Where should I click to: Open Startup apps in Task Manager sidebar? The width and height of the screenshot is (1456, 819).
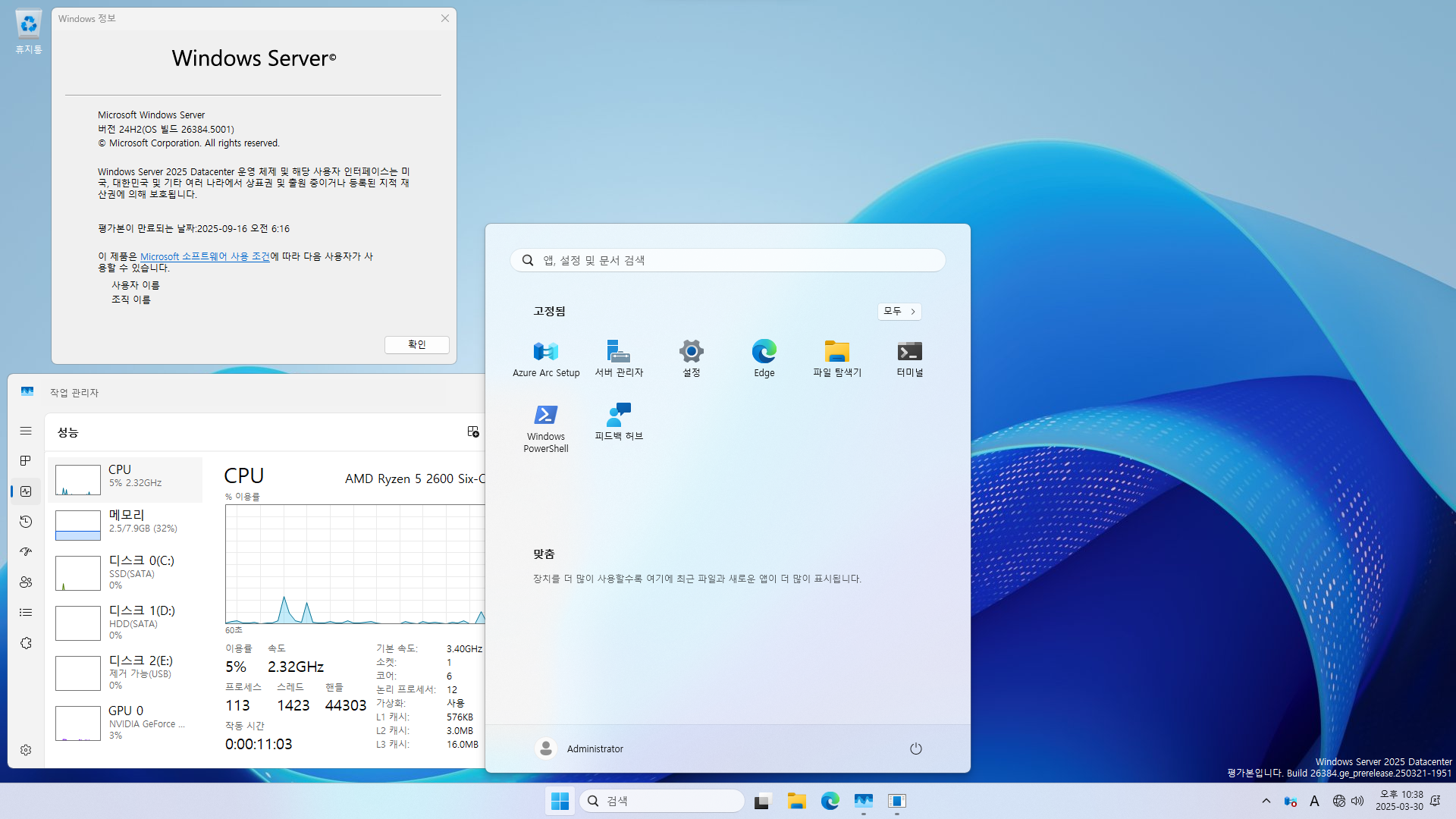[x=26, y=552]
